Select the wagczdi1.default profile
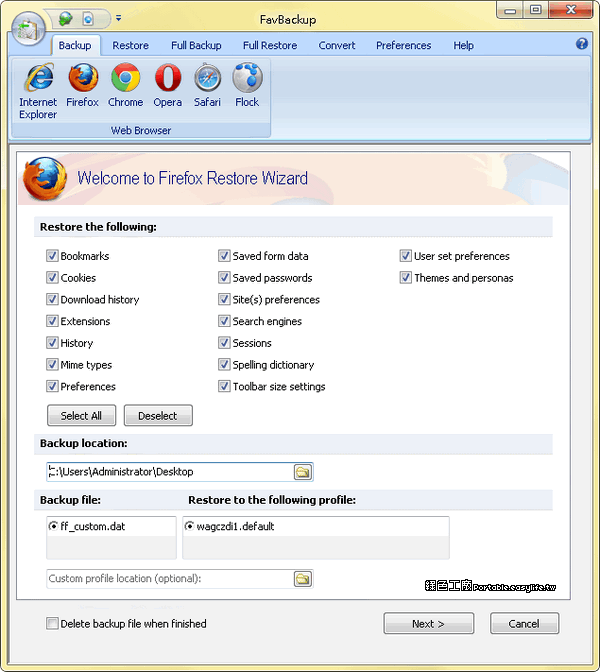The image size is (600, 672). 189,526
